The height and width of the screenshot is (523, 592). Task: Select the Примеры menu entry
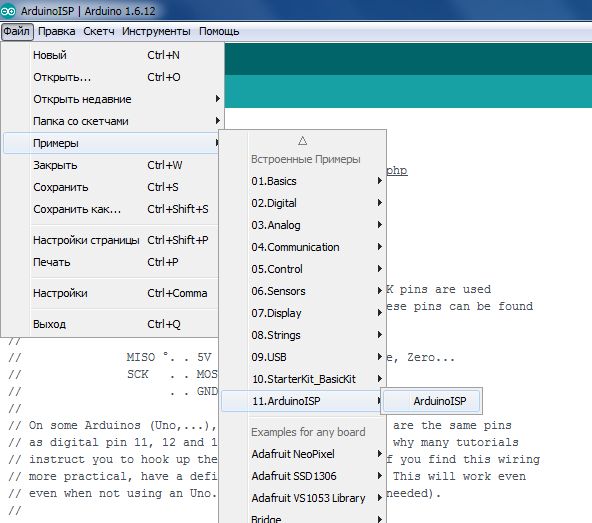tap(111, 143)
